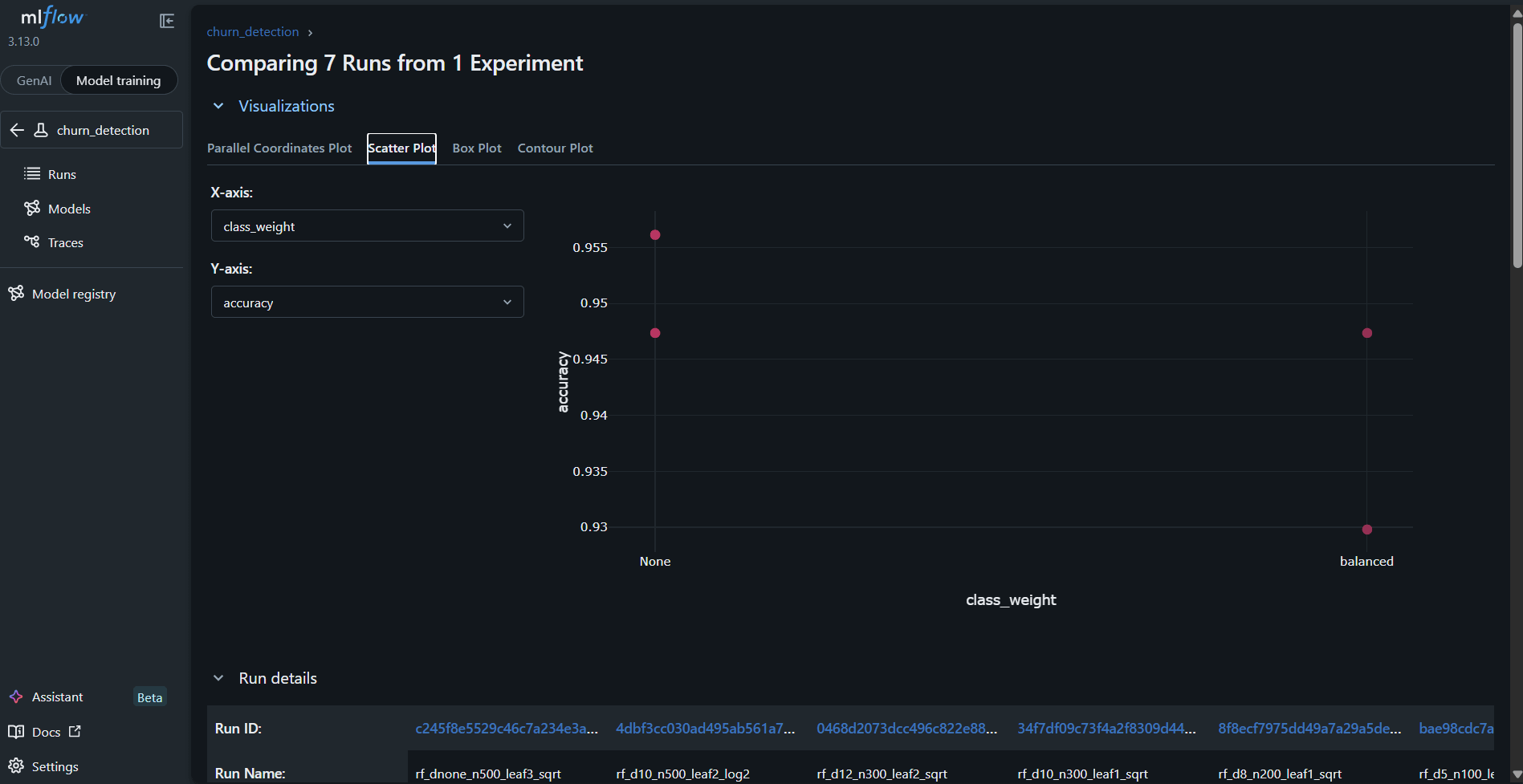Image resolution: width=1523 pixels, height=784 pixels.
Task: Open run ID 0468d2073dcc496c822e88...
Action: (x=907, y=728)
